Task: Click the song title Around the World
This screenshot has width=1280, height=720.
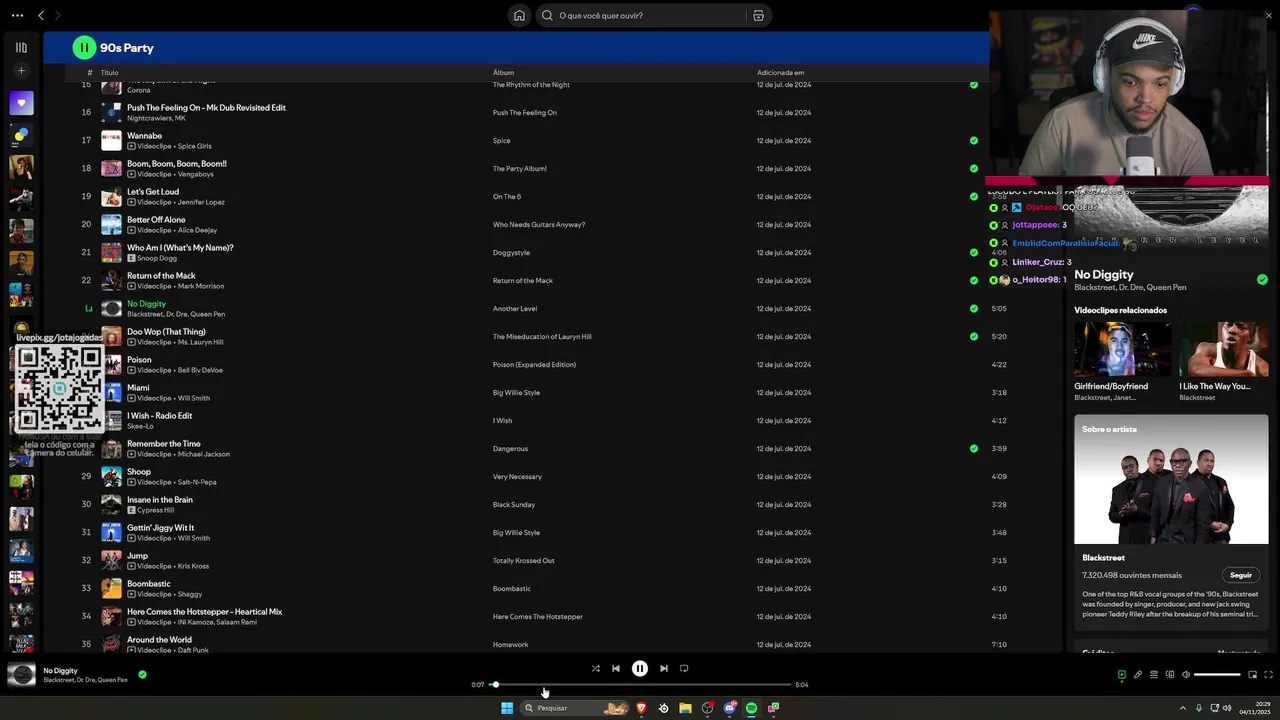Action: 159,640
